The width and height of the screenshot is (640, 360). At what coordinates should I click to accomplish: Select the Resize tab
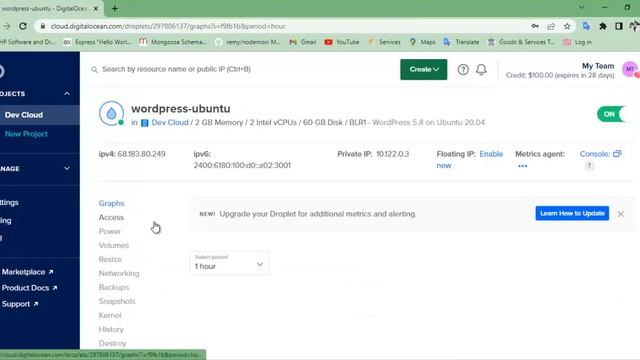[x=110, y=259]
